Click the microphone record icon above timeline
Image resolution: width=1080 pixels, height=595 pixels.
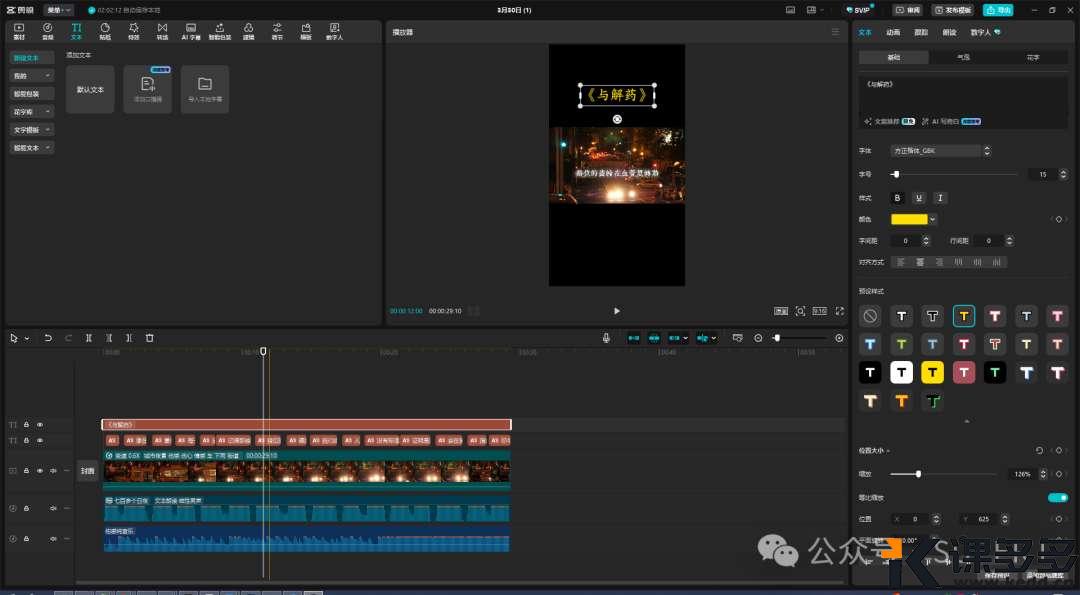(x=606, y=338)
